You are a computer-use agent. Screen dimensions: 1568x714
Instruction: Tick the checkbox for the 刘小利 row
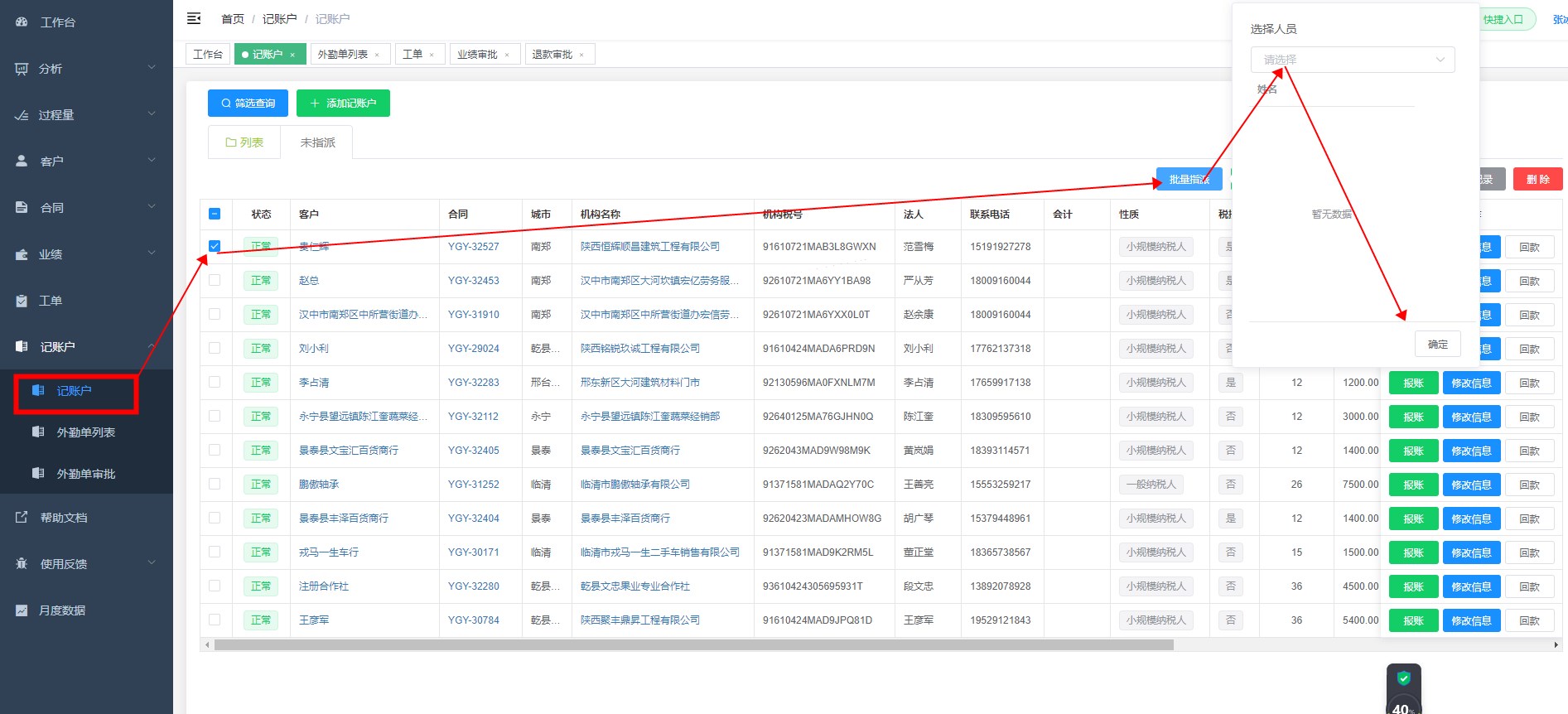pyautogui.click(x=215, y=349)
